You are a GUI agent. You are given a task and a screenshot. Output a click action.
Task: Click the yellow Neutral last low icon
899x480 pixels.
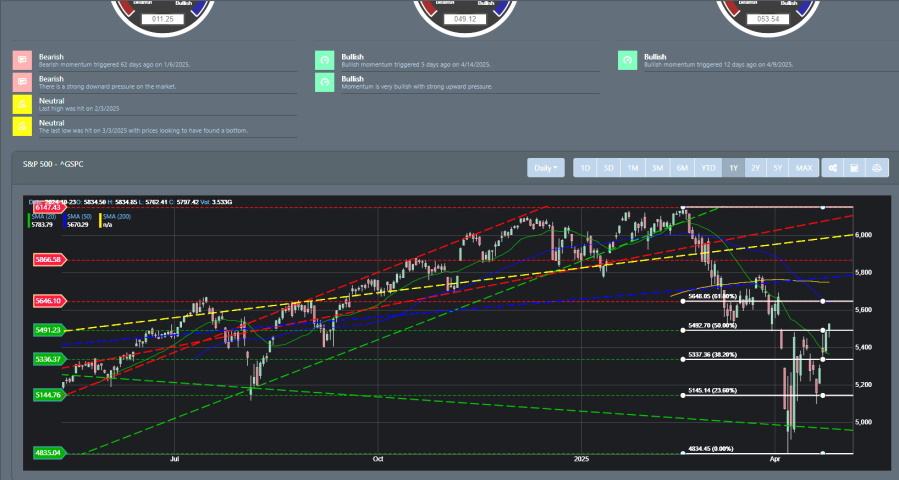[x=21, y=126]
